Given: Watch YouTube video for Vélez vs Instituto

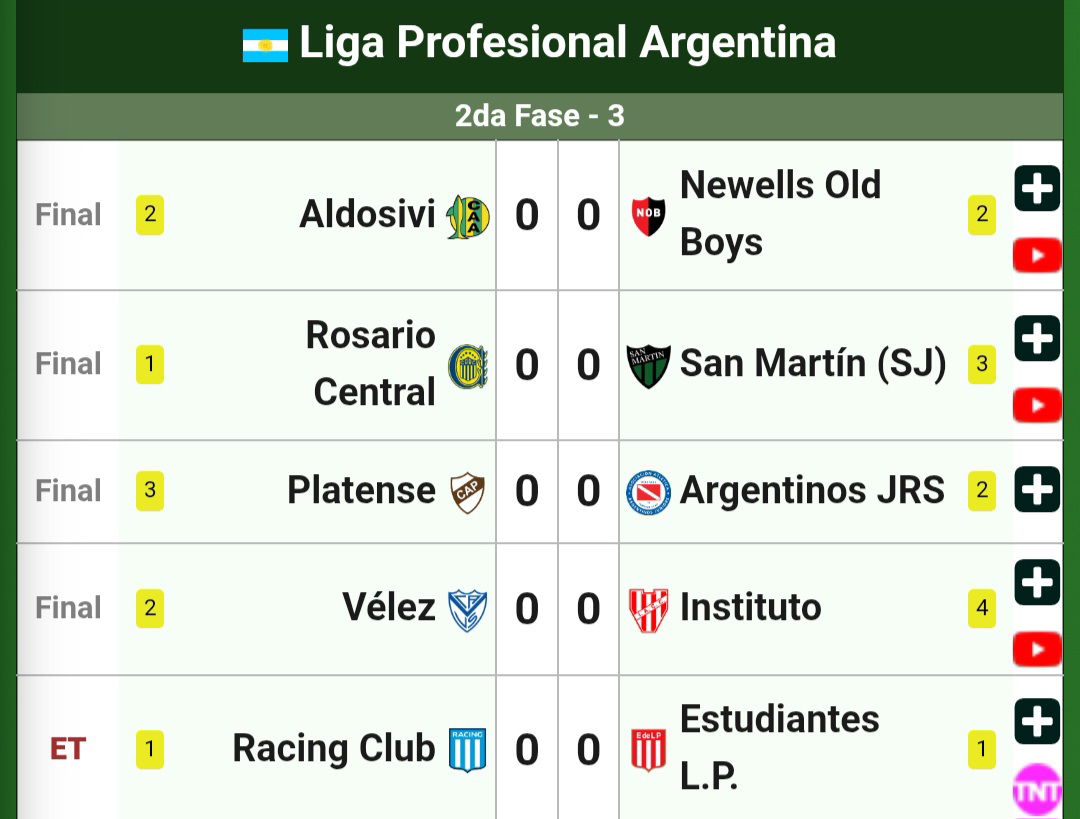Looking at the screenshot, I should click(1037, 649).
